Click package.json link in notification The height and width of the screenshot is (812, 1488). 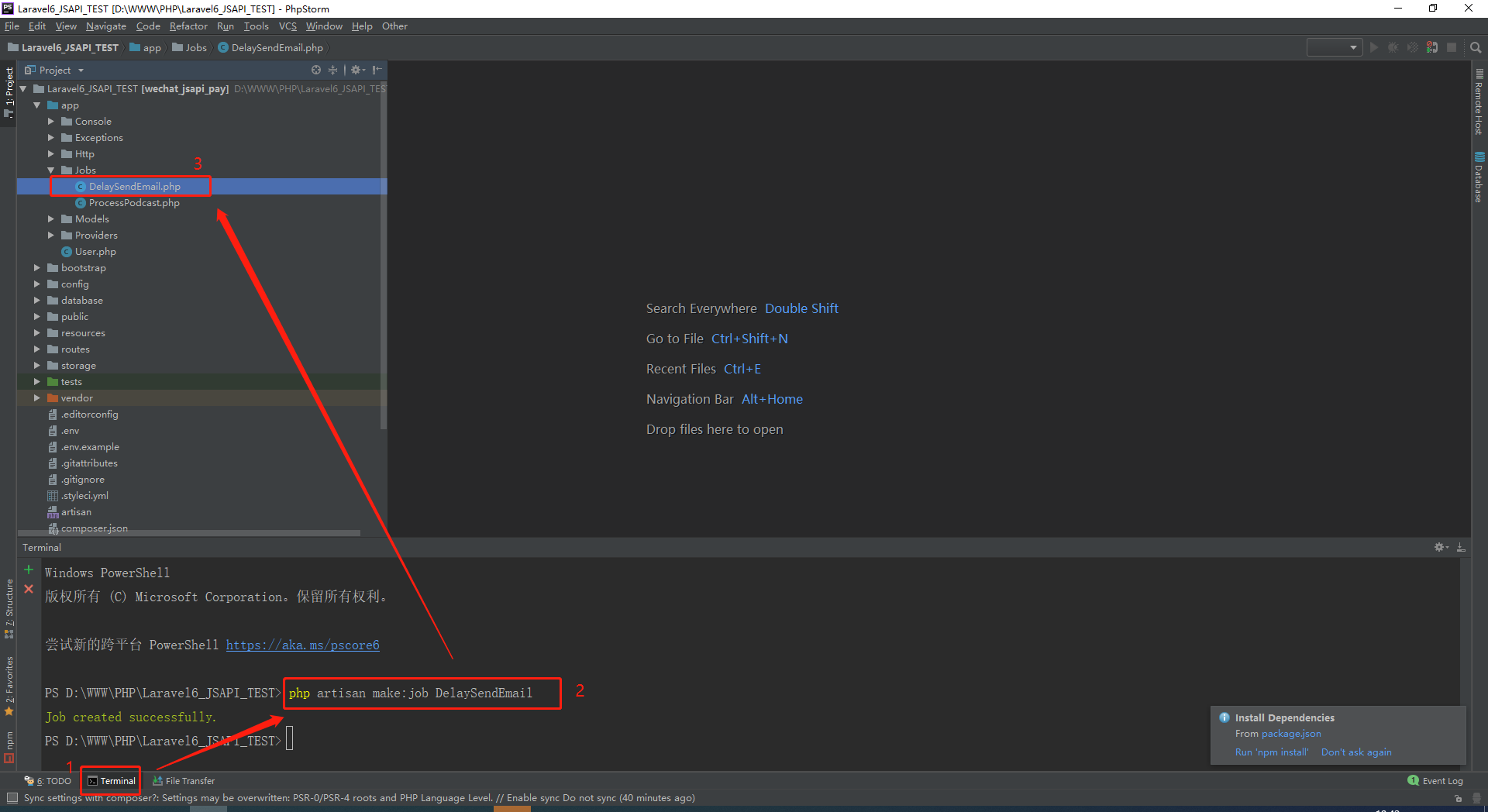tap(1291, 734)
